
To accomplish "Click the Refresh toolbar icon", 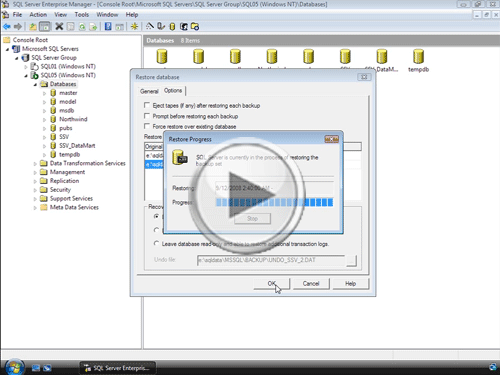I will [x=82, y=27].
